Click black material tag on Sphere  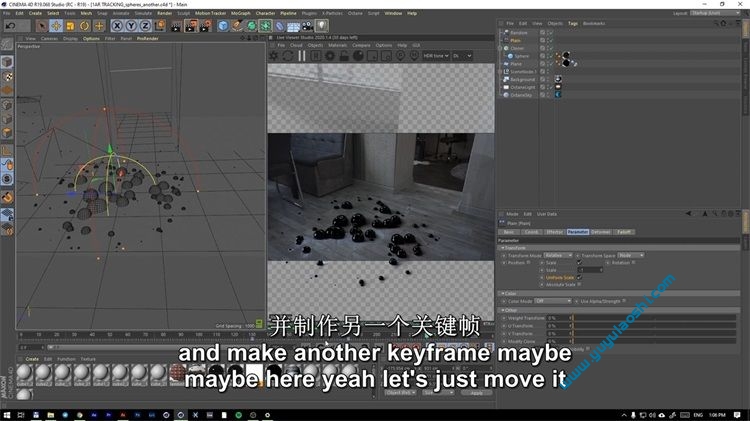coord(566,55)
